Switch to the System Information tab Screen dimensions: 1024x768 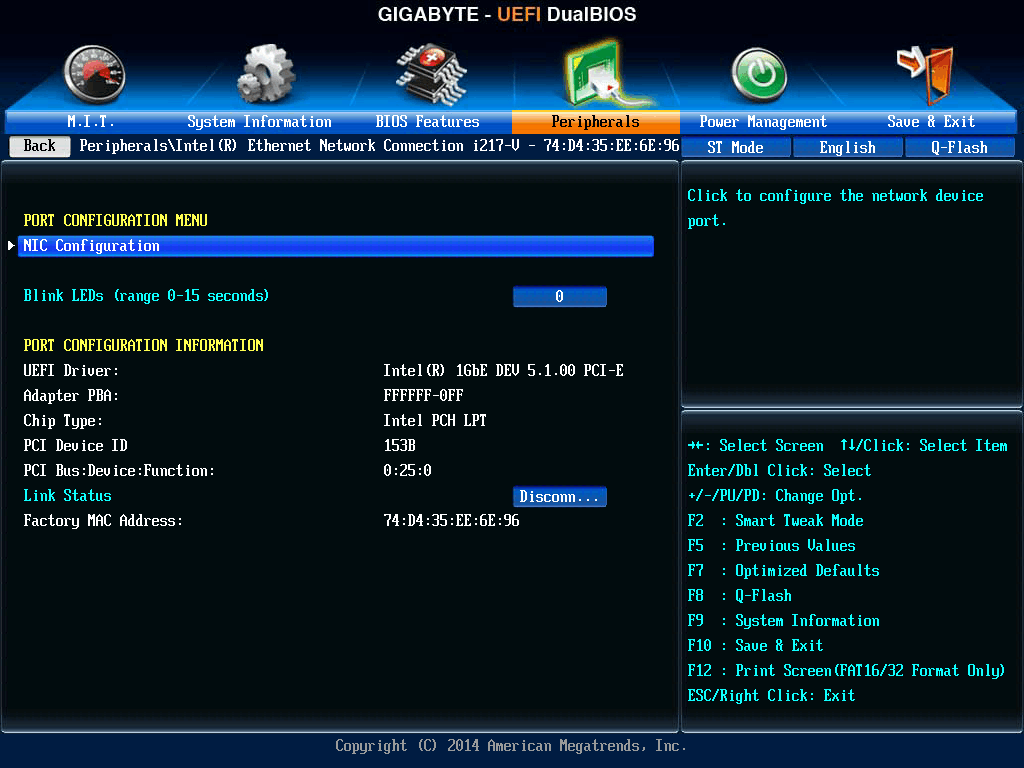(x=259, y=122)
